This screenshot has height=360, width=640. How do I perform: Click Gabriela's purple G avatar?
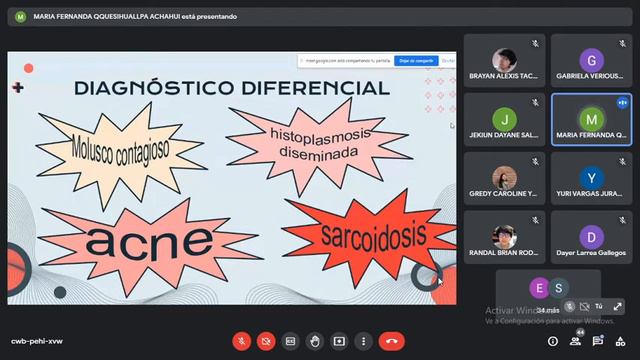click(591, 60)
